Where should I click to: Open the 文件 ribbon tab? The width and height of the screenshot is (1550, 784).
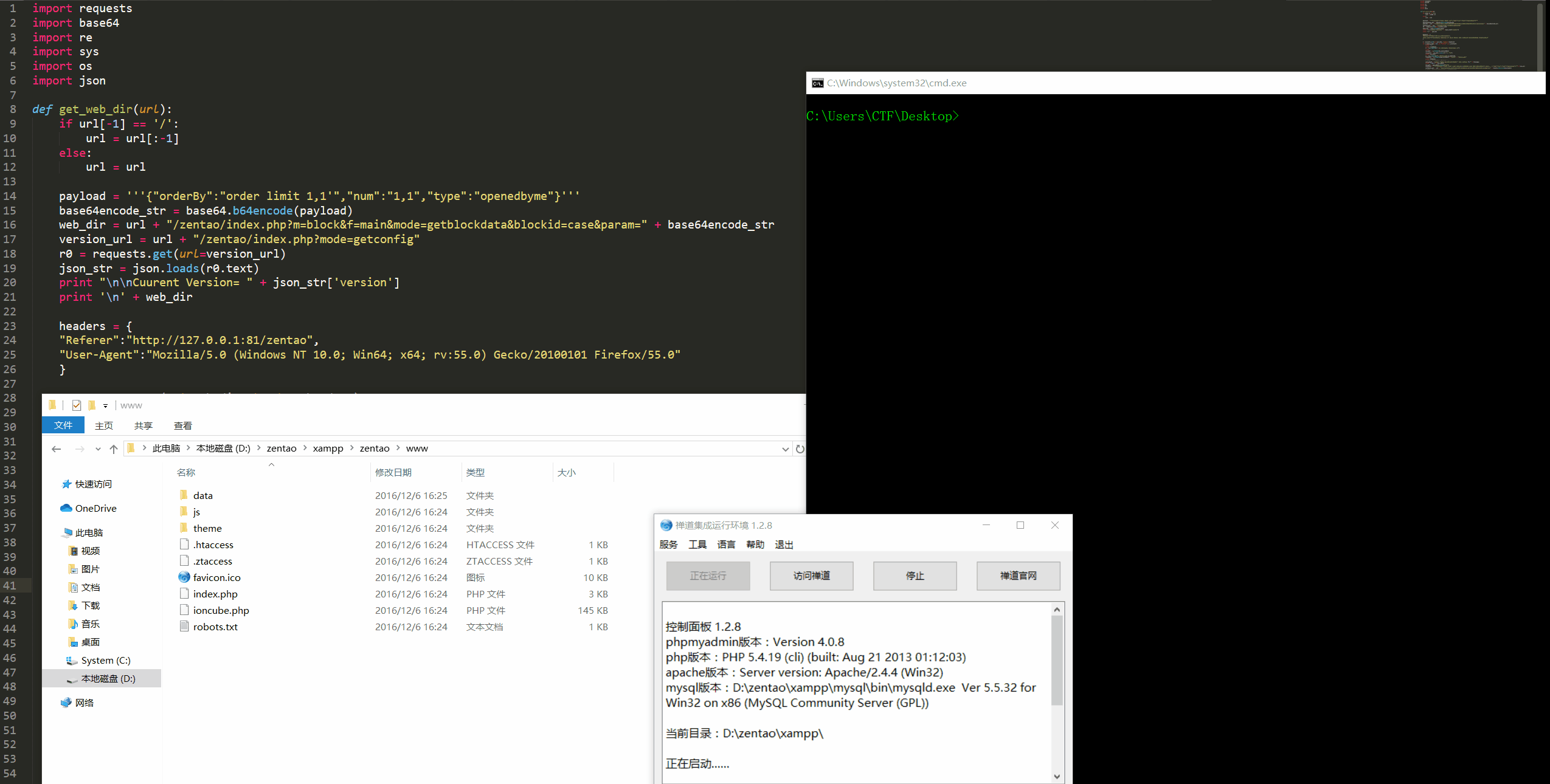click(63, 425)
